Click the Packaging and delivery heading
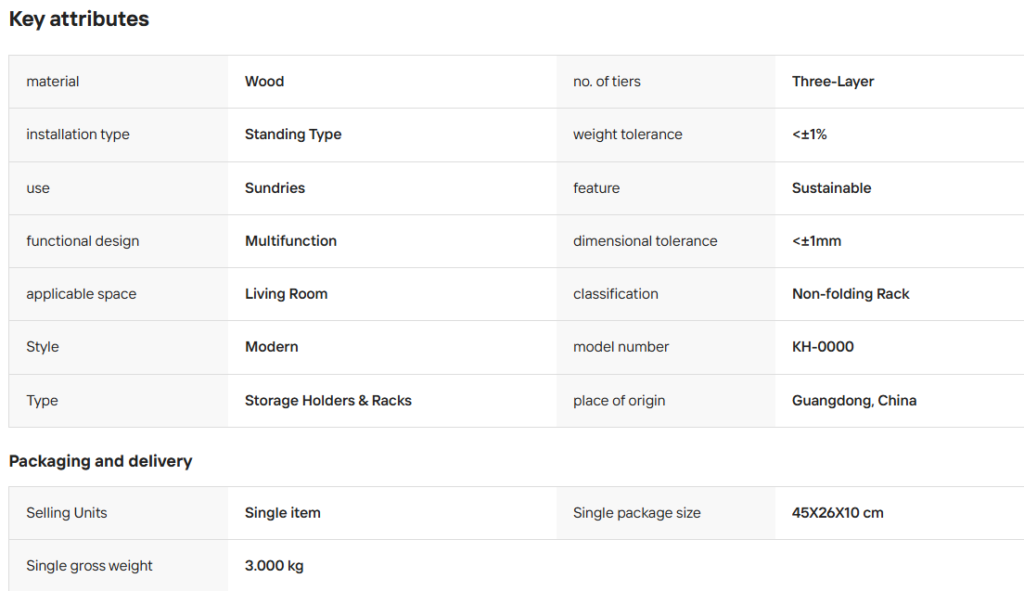Viewport: 1024px width, 591px height. click(101, 461)
